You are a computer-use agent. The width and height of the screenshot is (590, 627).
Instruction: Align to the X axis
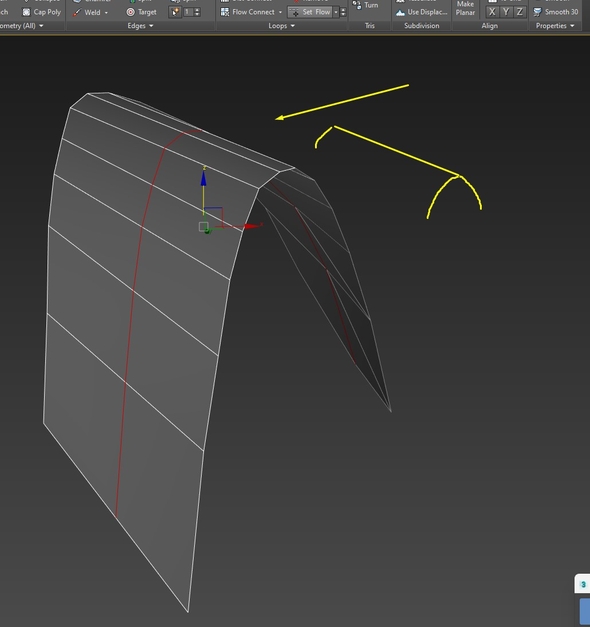click(492, 12)
